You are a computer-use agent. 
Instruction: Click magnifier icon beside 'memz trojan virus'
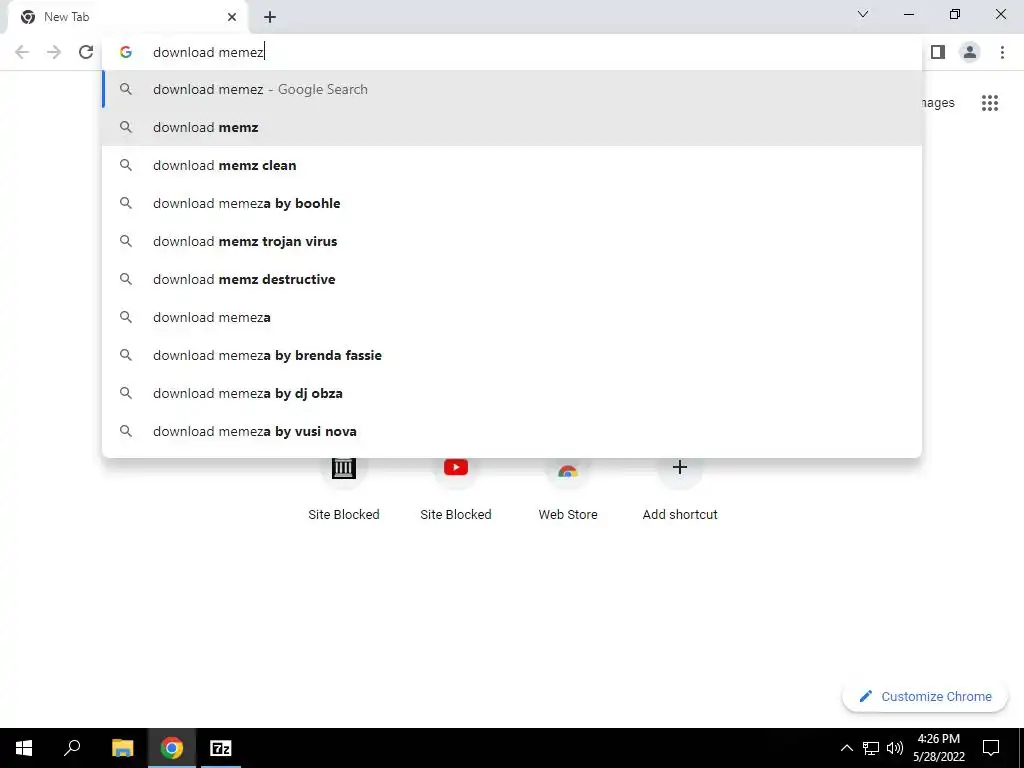pyautogui.click(x=125, y=241)
